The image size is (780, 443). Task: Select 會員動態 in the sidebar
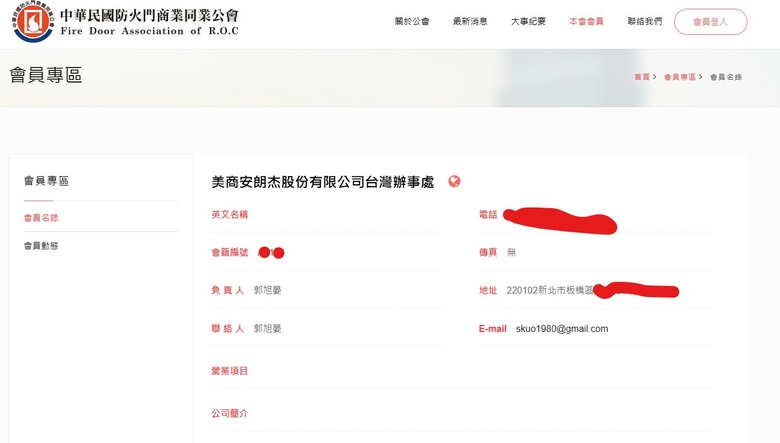(41, 246)
